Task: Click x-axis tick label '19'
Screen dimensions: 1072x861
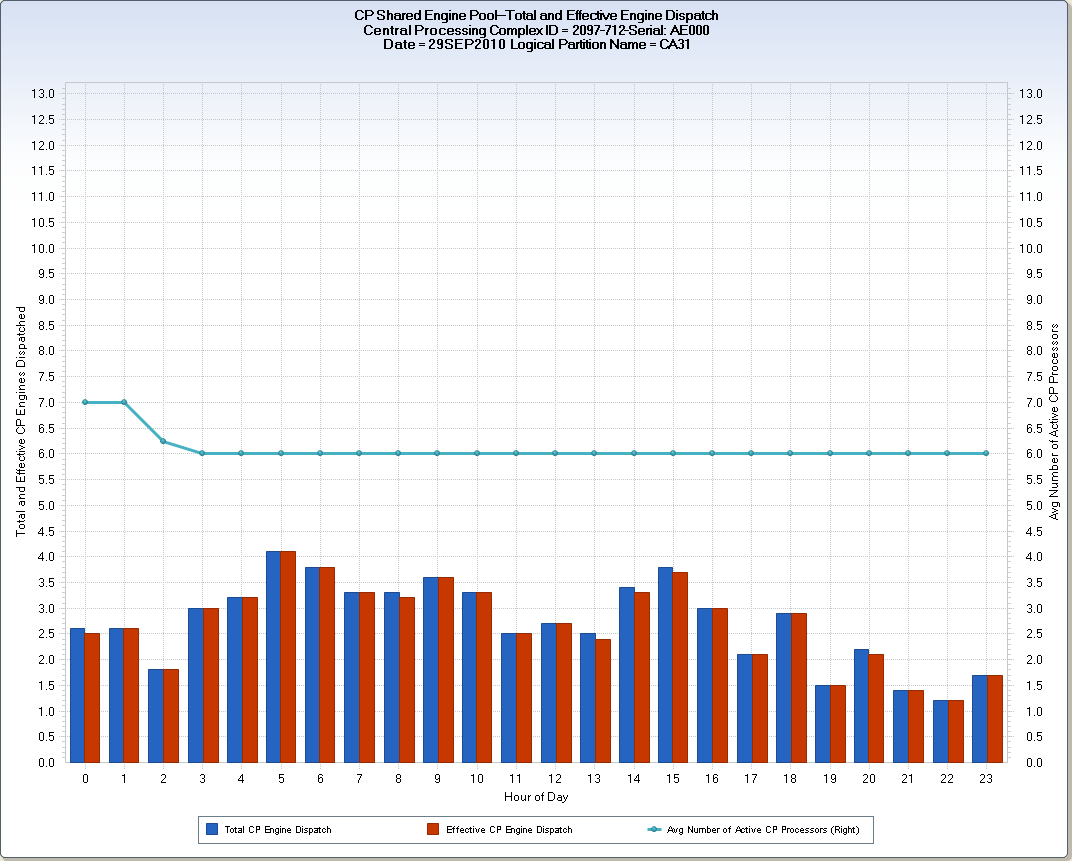Action: tap(829, 779)
